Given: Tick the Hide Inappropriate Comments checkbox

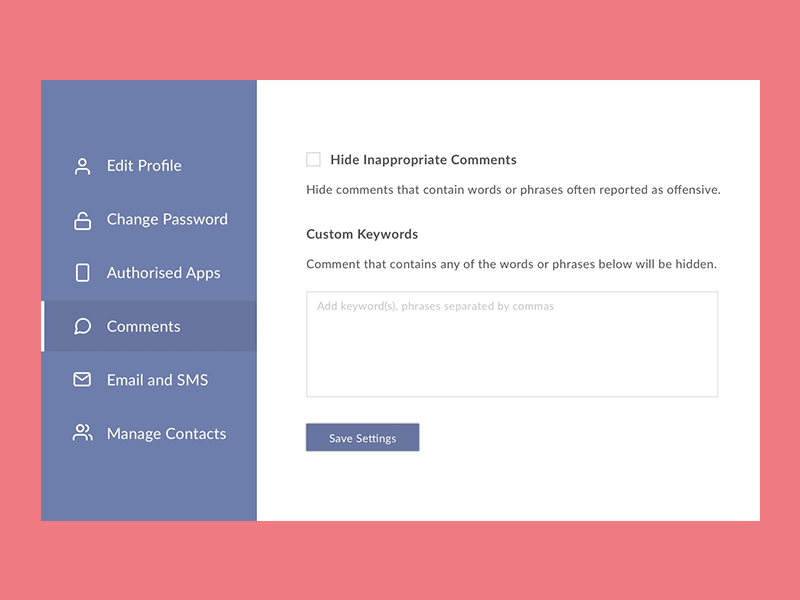Looking at the screenshot, I should pos(314,159).
